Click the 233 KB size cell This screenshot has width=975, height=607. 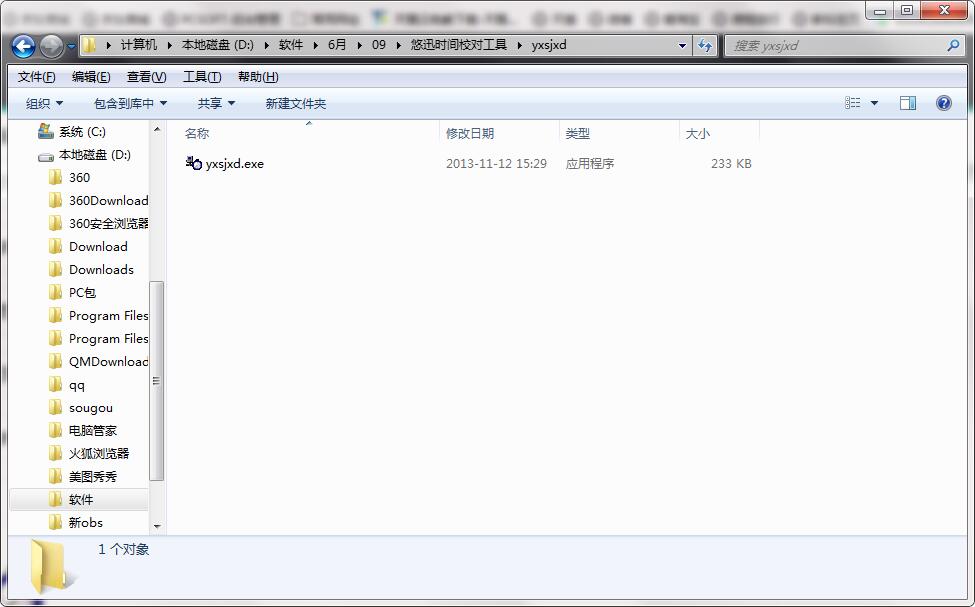(731, 164)
